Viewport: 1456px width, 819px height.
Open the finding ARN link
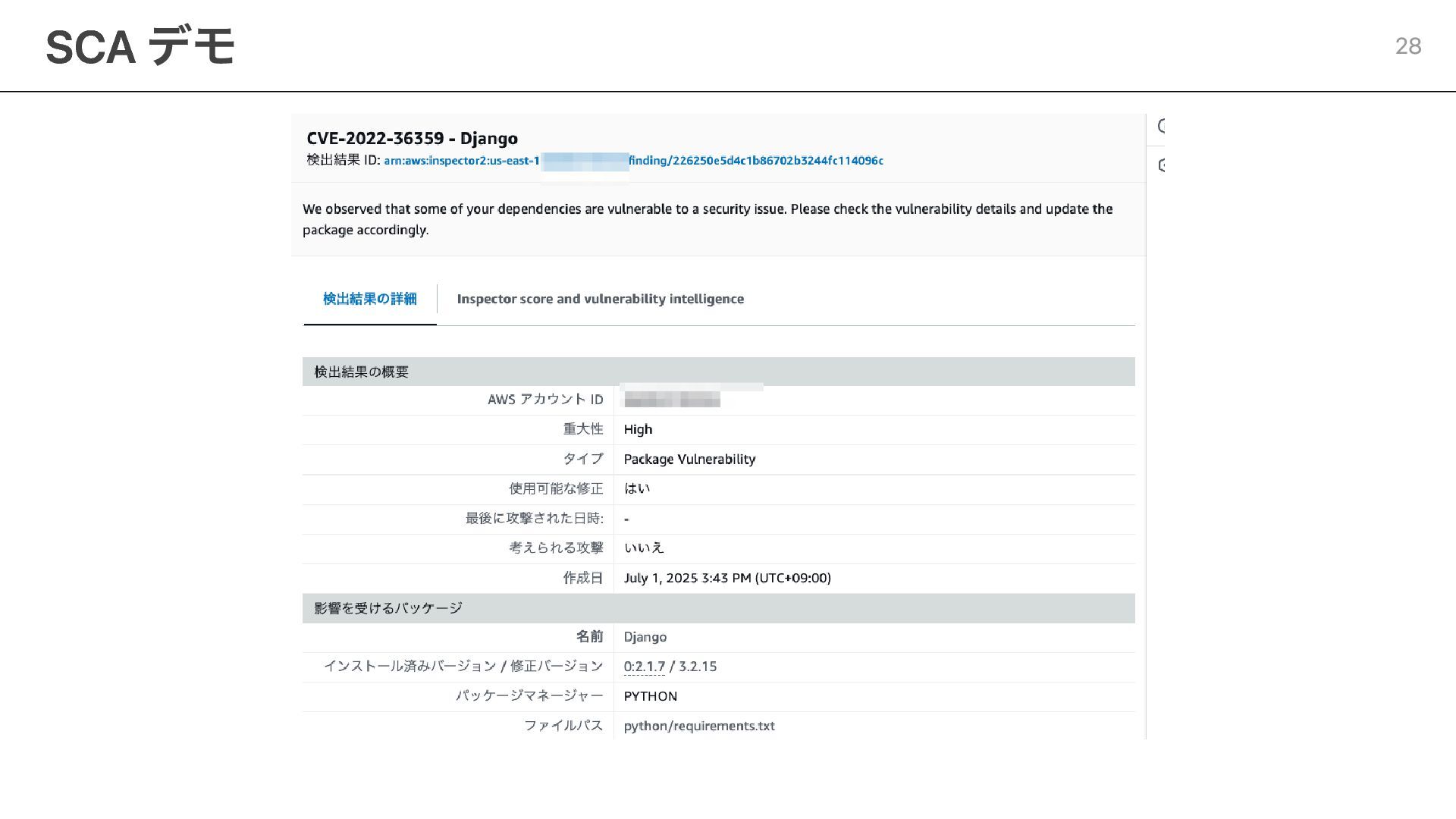point(633,161)
